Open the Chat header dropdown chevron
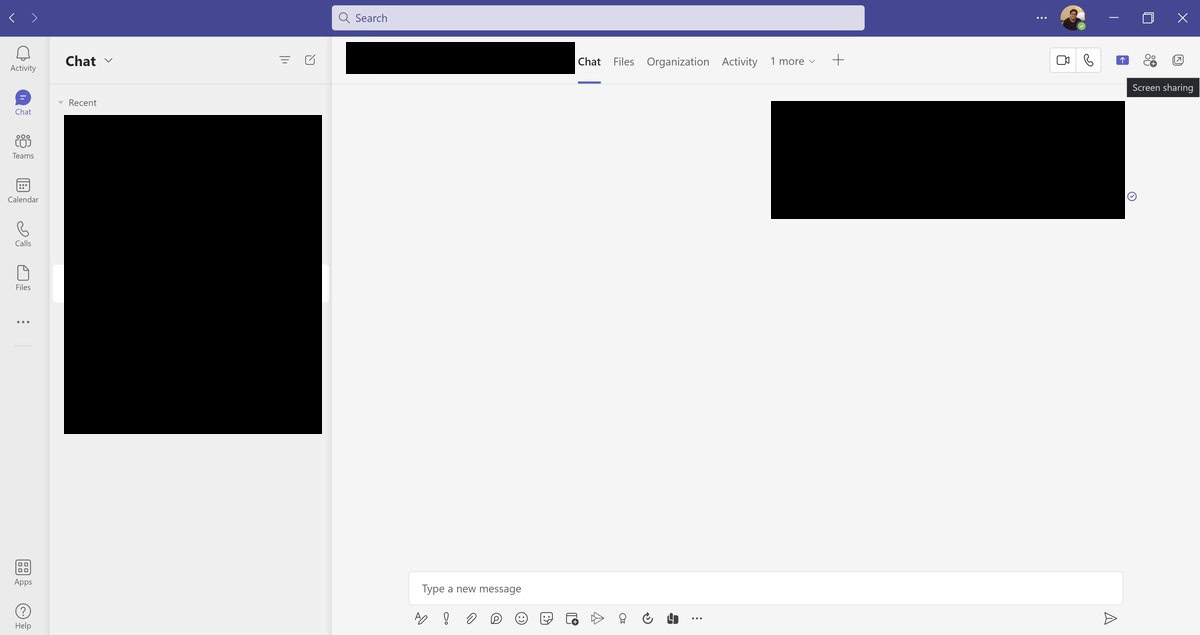Viewport: 1200px width, 635px height. pyautogui.click(x=108, y=60)
